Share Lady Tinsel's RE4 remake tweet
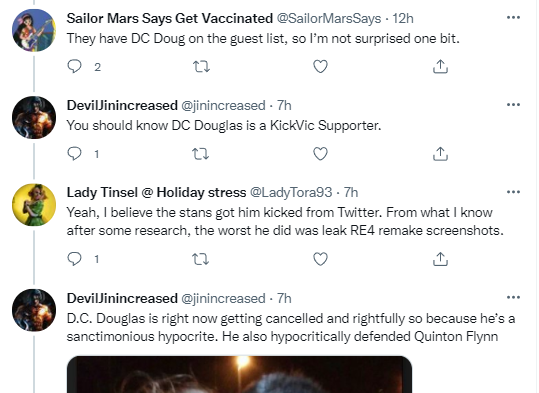The height and width of the screenshot is (393, 539). pyautogui.click(x=440, y=259)
